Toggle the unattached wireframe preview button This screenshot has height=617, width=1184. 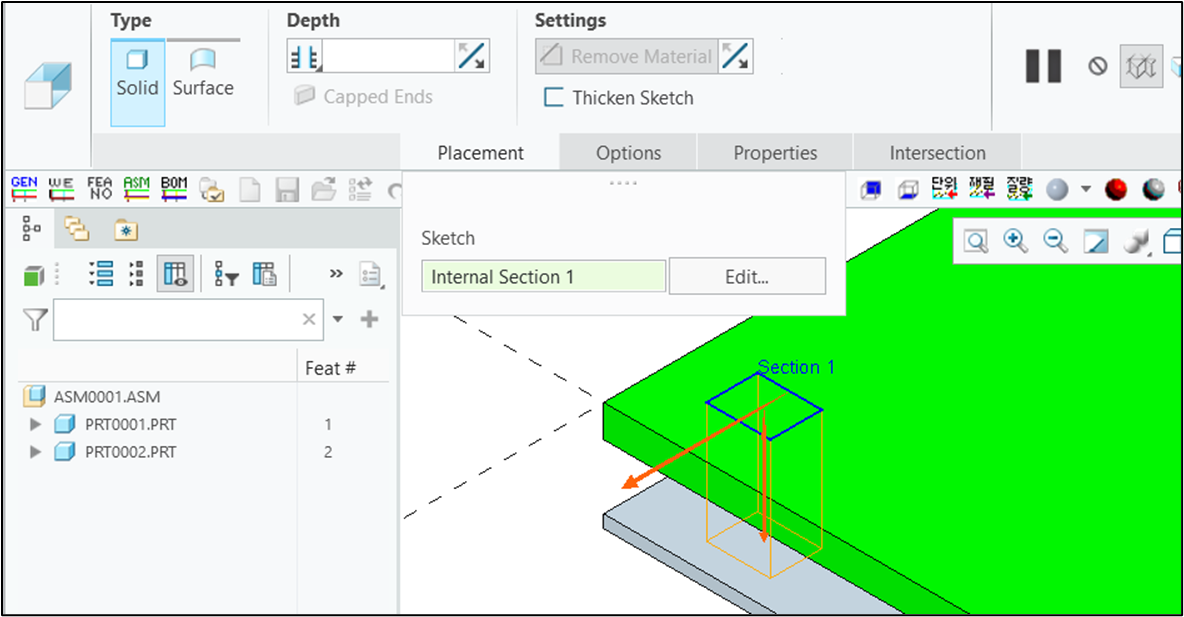1141,66
